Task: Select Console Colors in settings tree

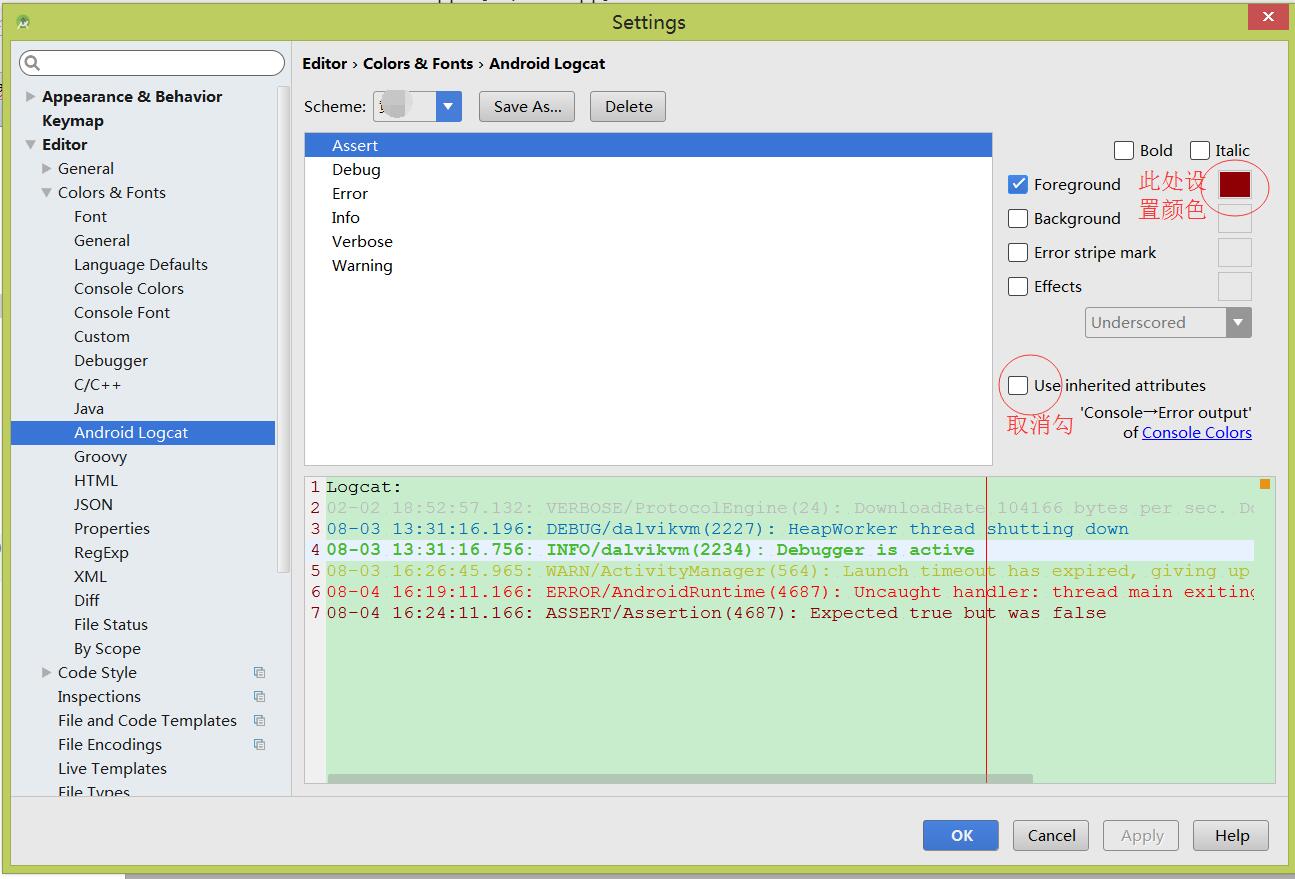Action: click(128, 289)
